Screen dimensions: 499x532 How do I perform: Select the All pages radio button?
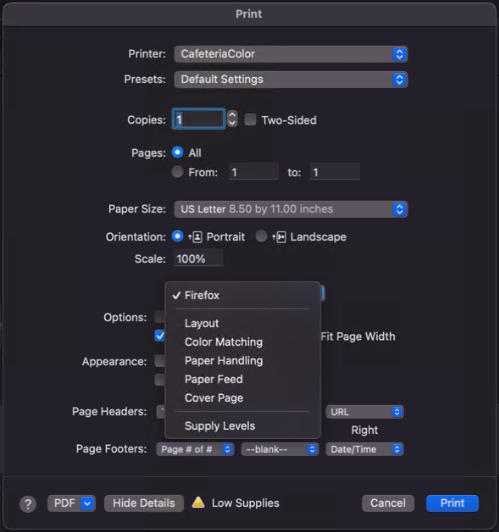(177, 152)
